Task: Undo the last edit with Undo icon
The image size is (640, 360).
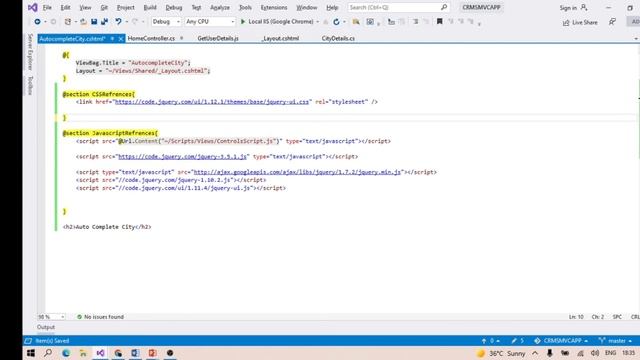Action: 118,22
